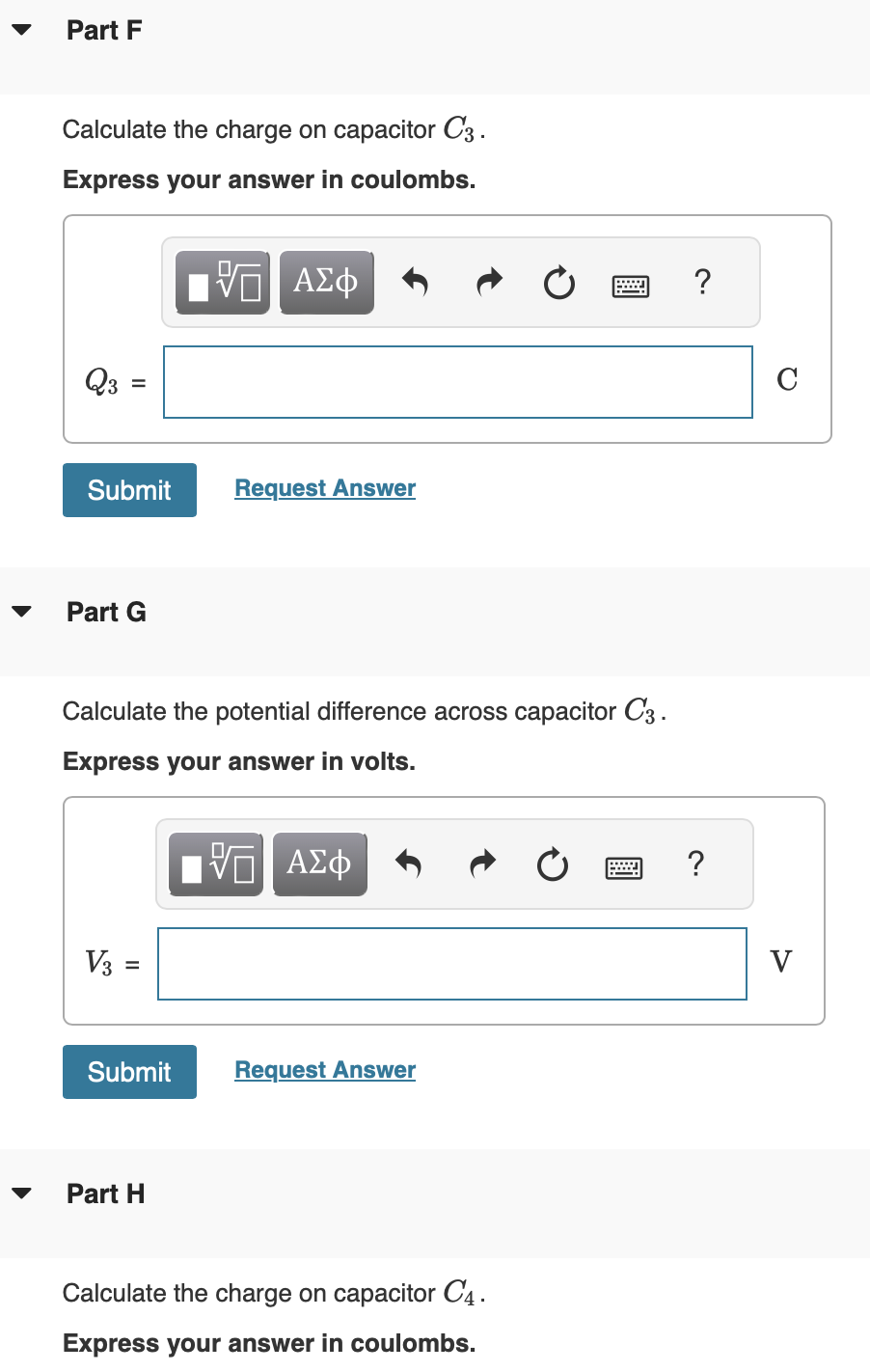Collapse the Part H section
The height and width of the screenshot is (1372, 870).
coord(22,1193)
